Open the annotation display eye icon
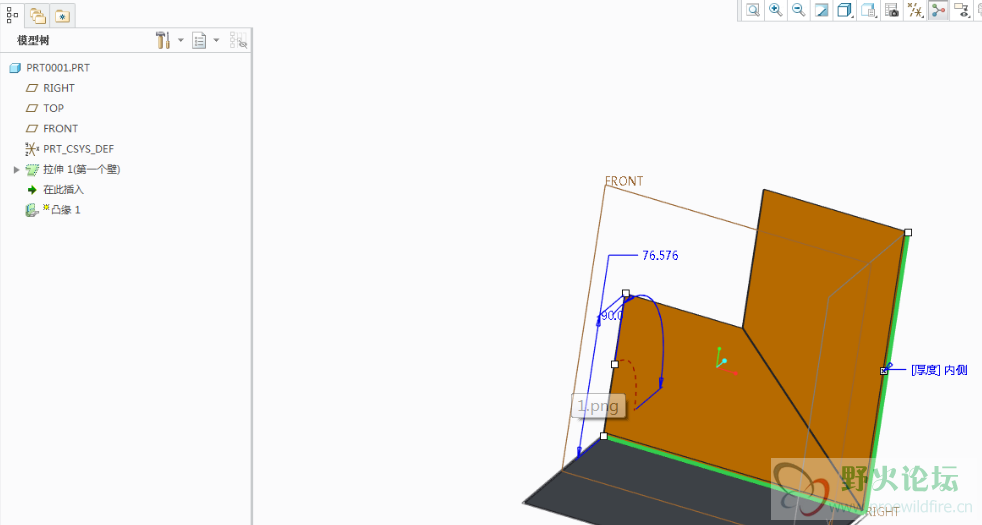This screenshot has width=982, height=525. (961, 10)
